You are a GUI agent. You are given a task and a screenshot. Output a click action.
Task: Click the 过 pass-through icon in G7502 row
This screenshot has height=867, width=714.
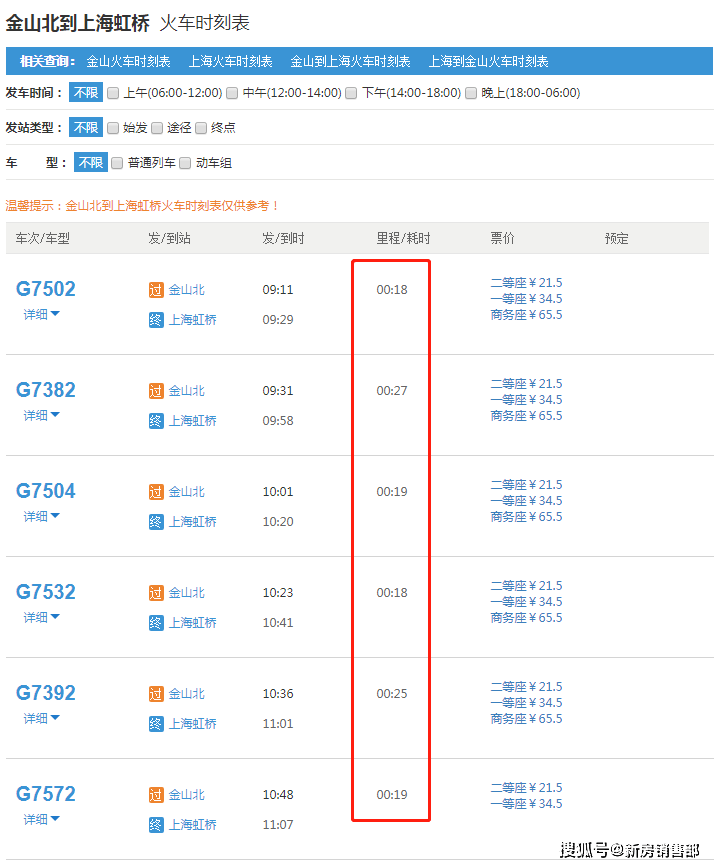156,290
